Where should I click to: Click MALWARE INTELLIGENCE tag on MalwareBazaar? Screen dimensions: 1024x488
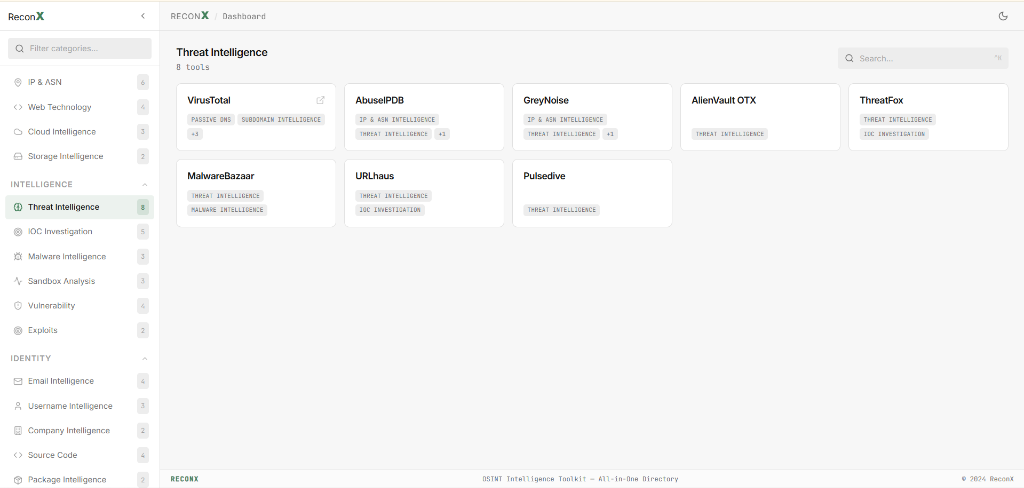coord(227,210)
